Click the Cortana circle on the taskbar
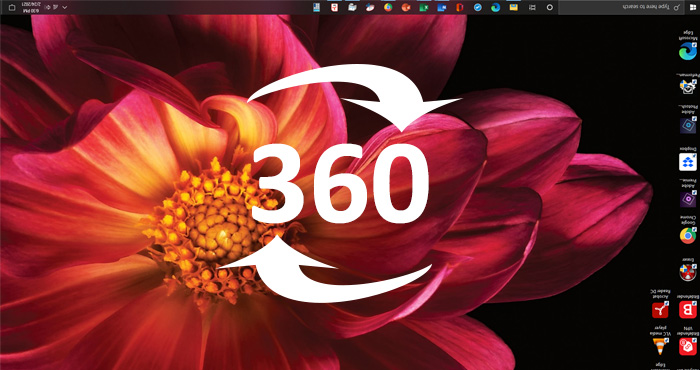The image size is (700, 370). [550, 7]
